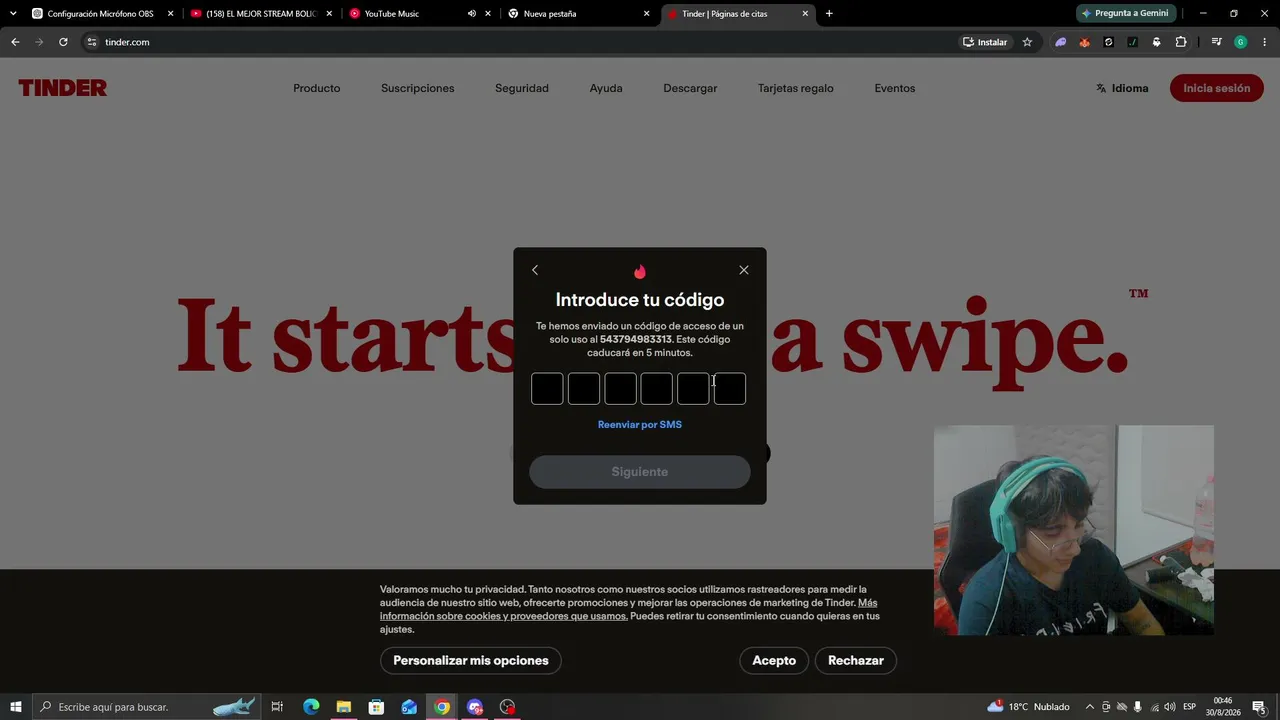1280x720 pixels.
Task: Open the Ayuda menu item
Action: [x=606, y=88]
